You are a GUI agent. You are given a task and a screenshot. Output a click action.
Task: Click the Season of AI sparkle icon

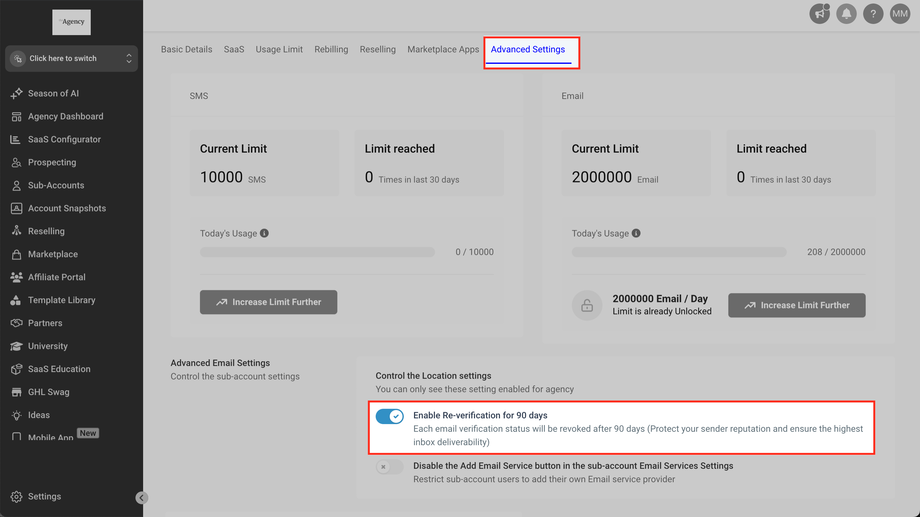16,93
